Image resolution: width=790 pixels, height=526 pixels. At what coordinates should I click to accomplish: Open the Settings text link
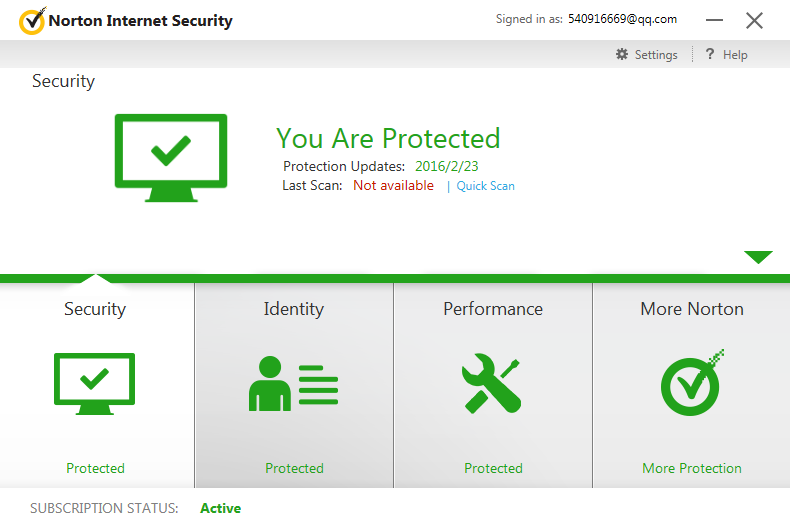(655, 54)
